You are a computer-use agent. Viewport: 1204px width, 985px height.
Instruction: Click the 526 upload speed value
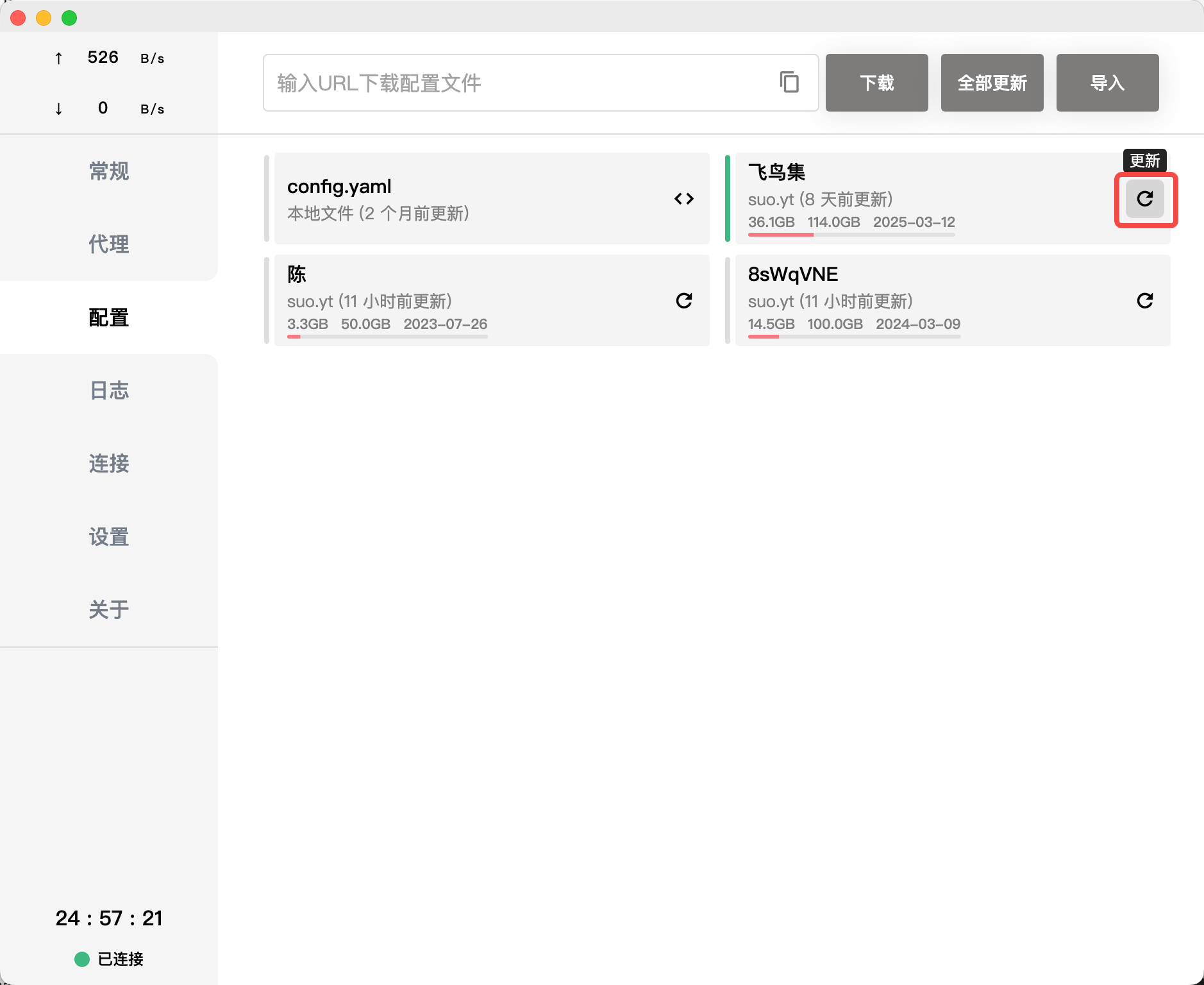coord(103,57)
